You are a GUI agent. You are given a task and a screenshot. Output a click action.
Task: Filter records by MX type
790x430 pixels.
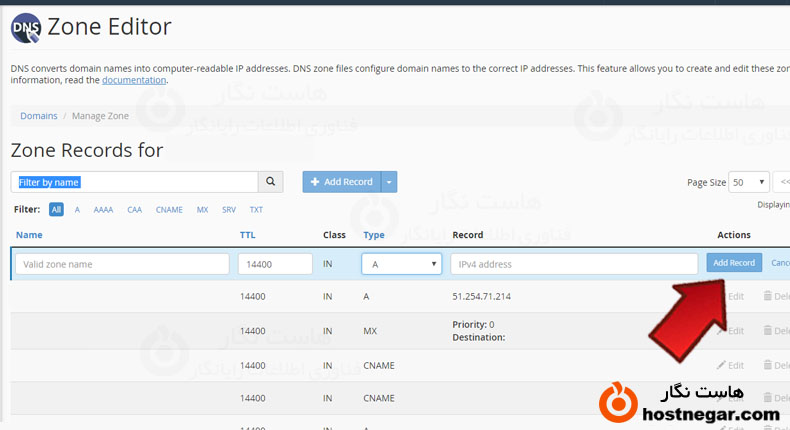click(x=202, y=210)
